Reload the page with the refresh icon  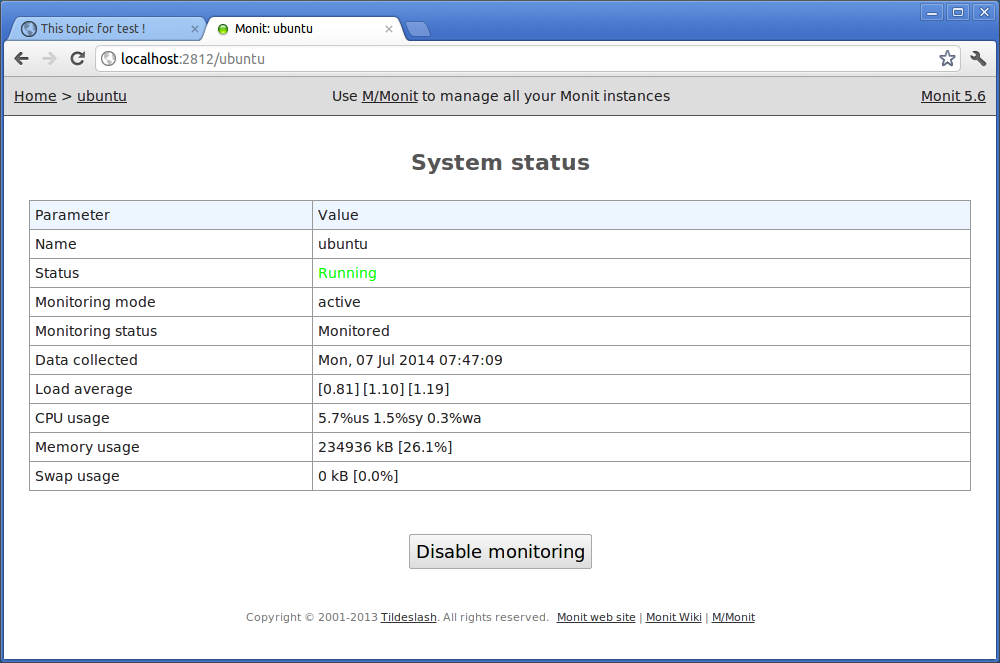pos(77,59)
